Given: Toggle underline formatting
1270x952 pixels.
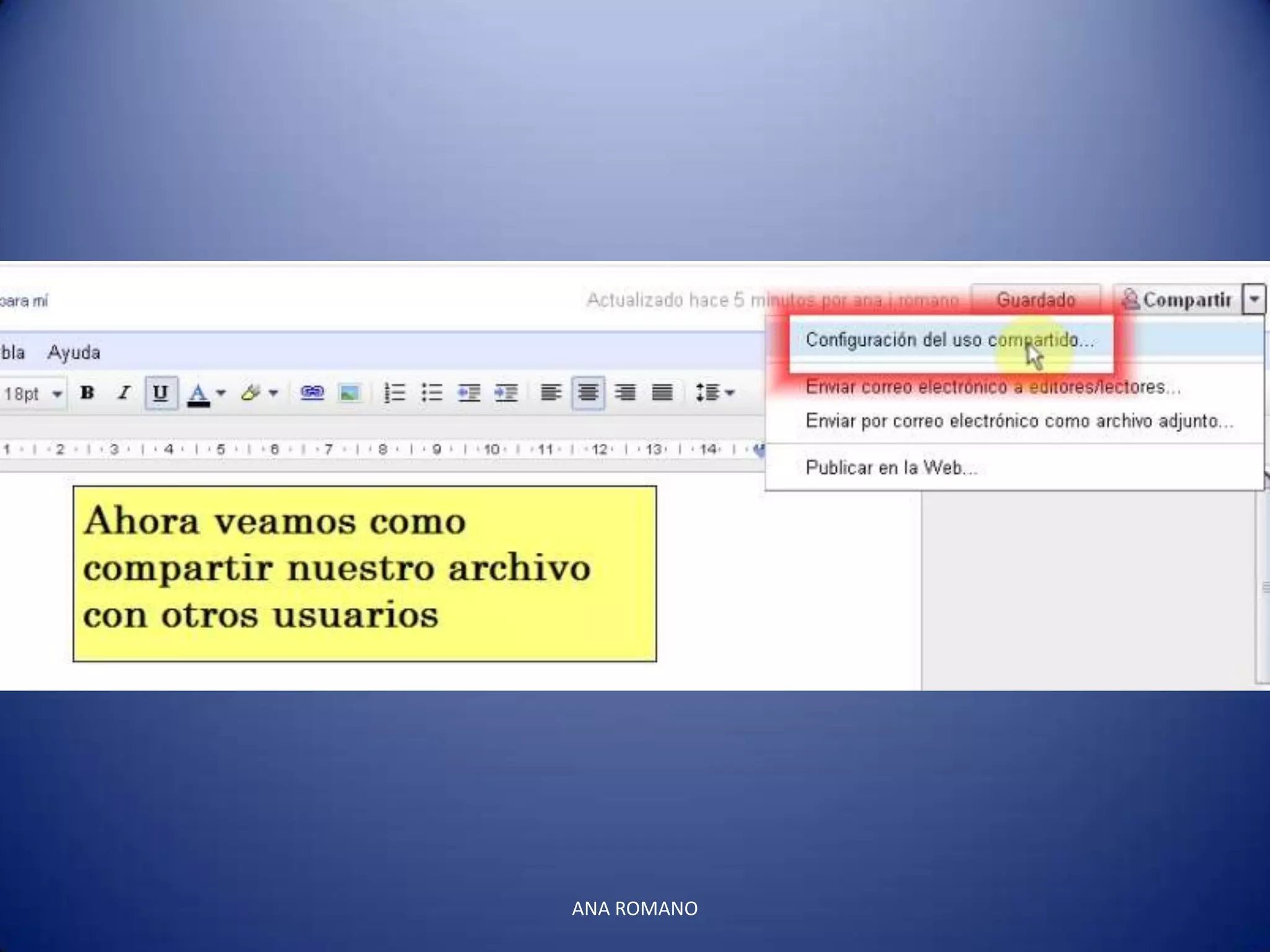Looking at the screenshot, I should [x=161, y=393].
